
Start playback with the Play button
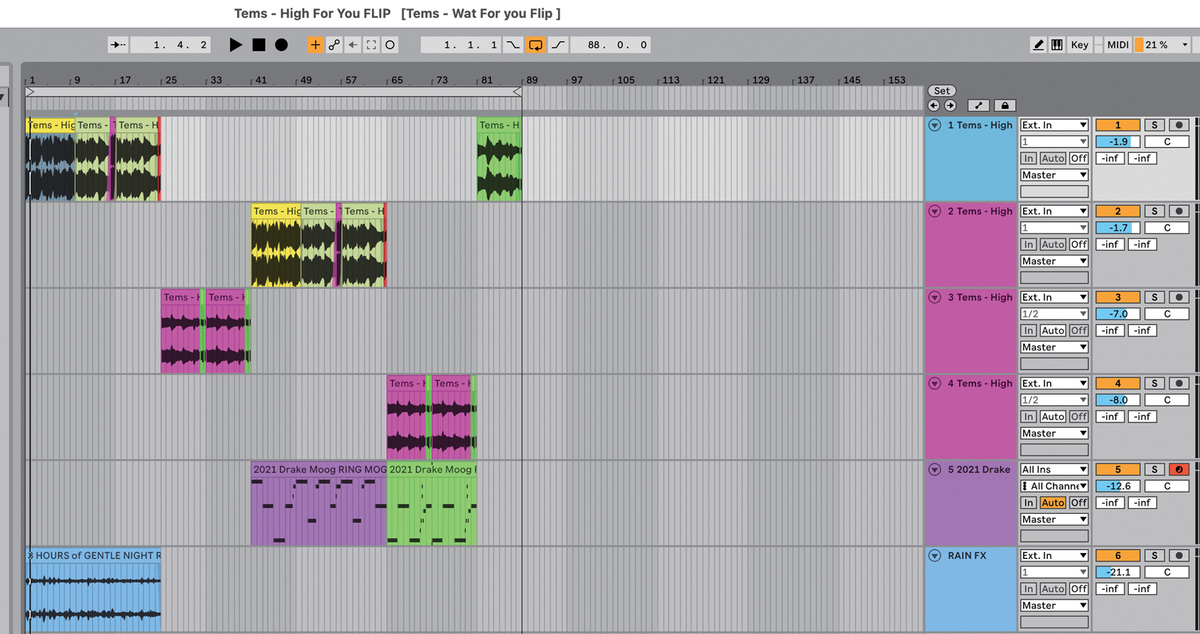tap(236, 45)
